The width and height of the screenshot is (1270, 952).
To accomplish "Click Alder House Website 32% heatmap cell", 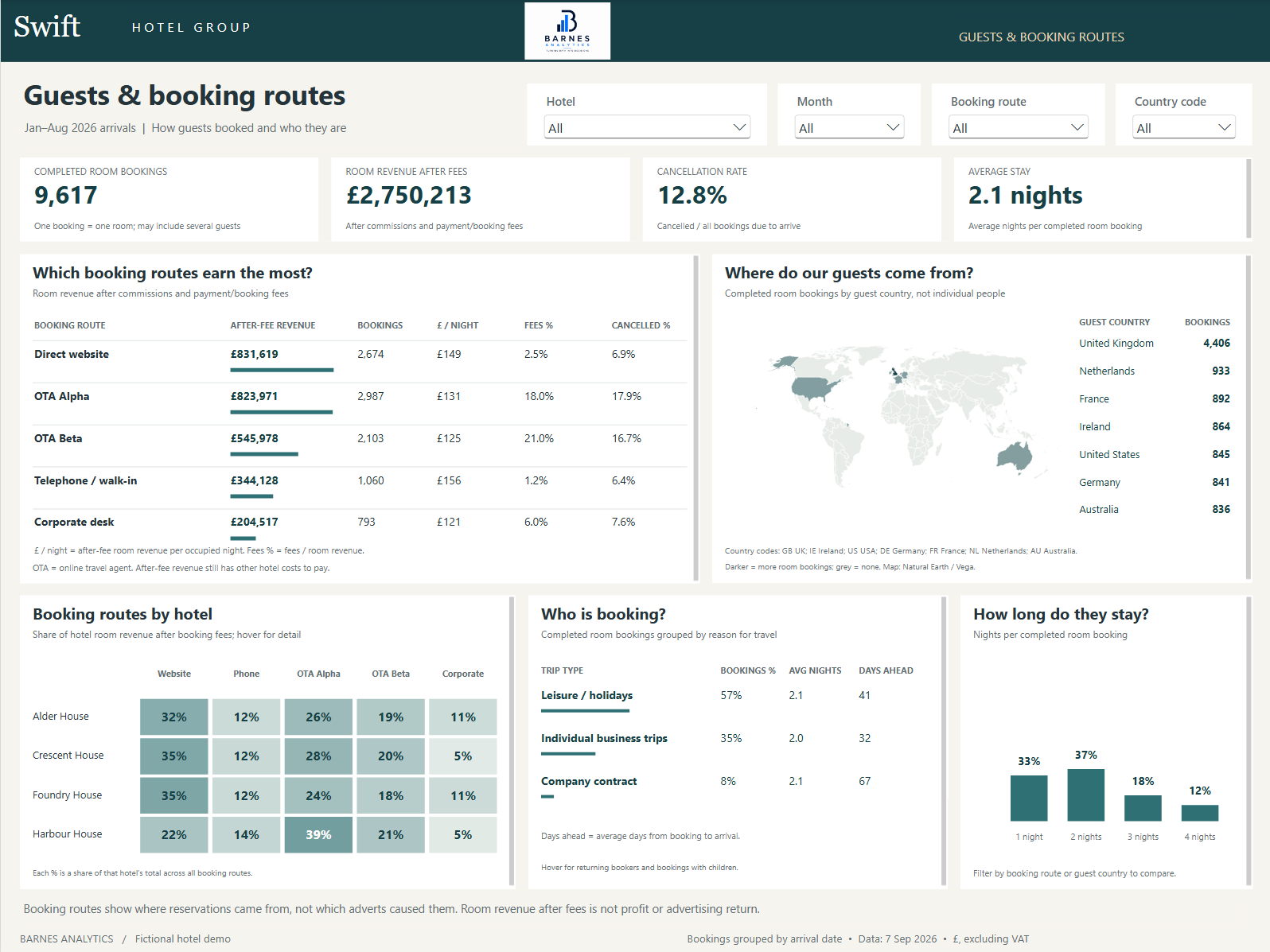I will click(174, 717).
